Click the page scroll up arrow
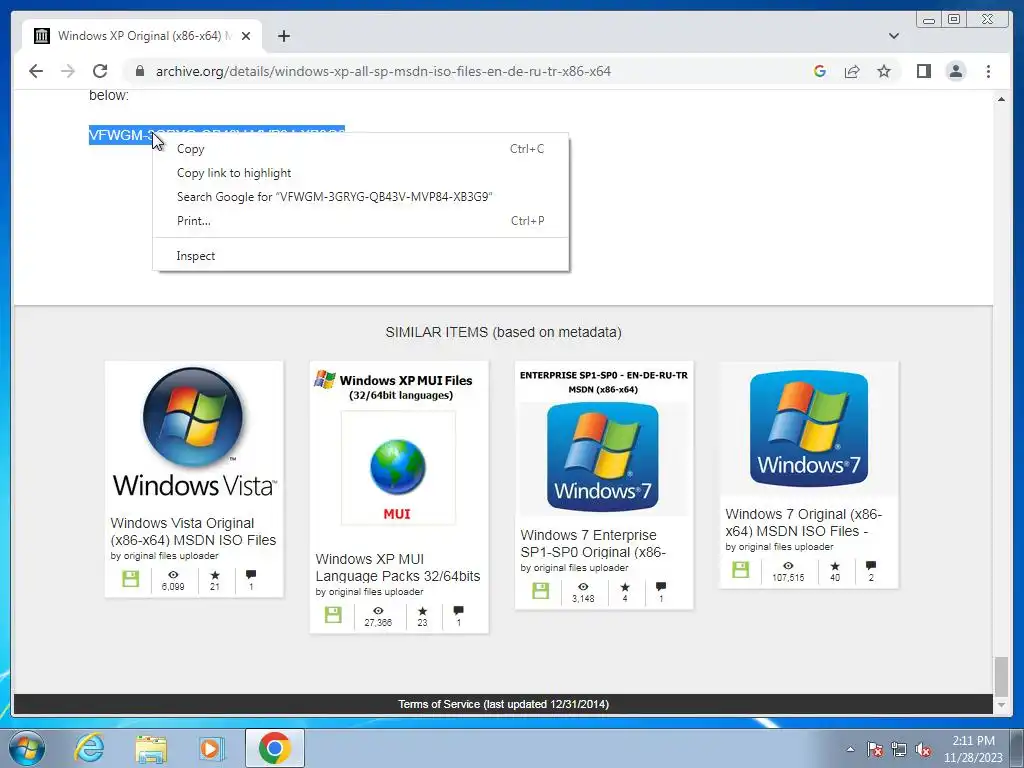The image size is (1024, 768). (1001, 99)
